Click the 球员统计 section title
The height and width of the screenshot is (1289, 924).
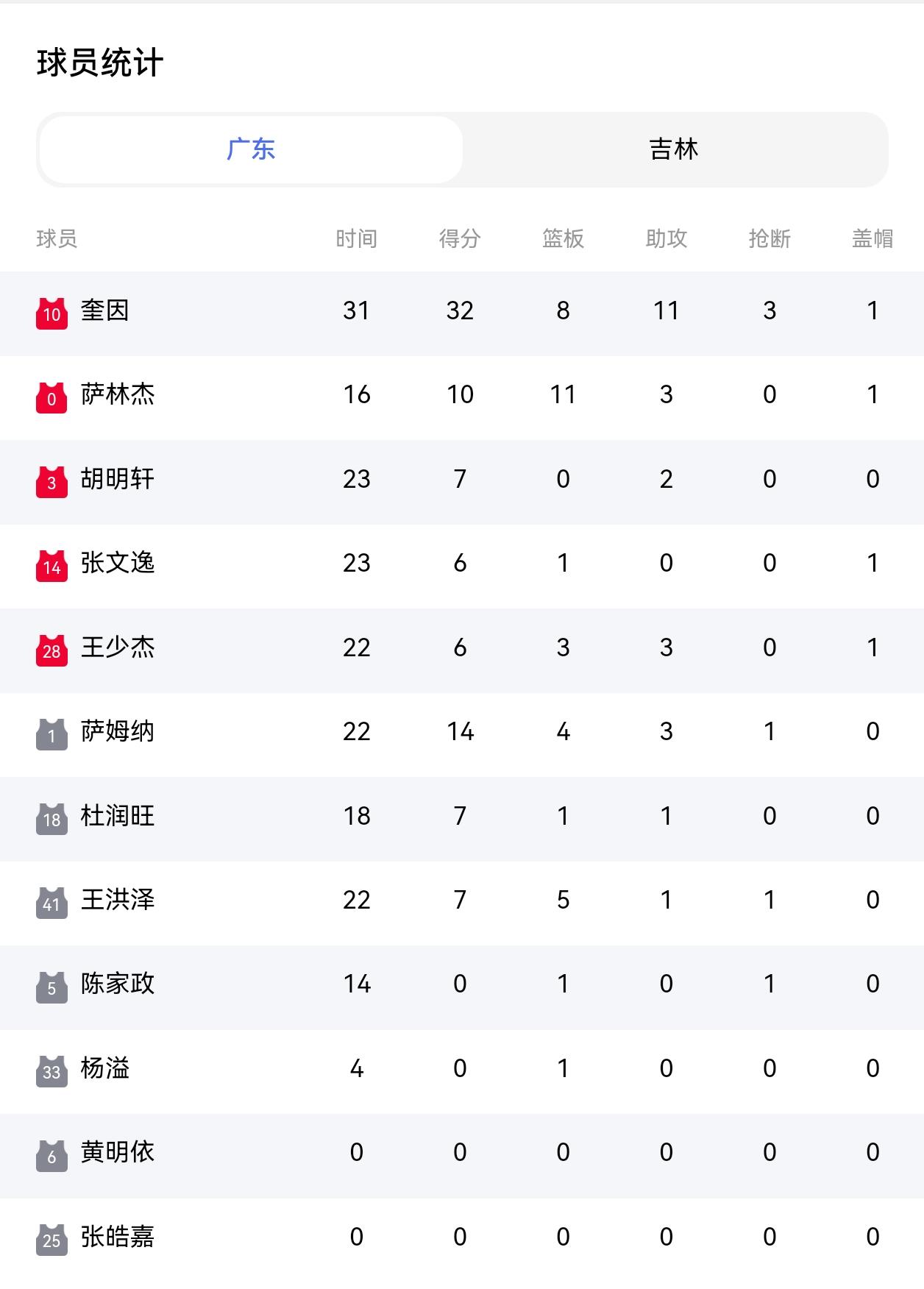pos(100,63)
